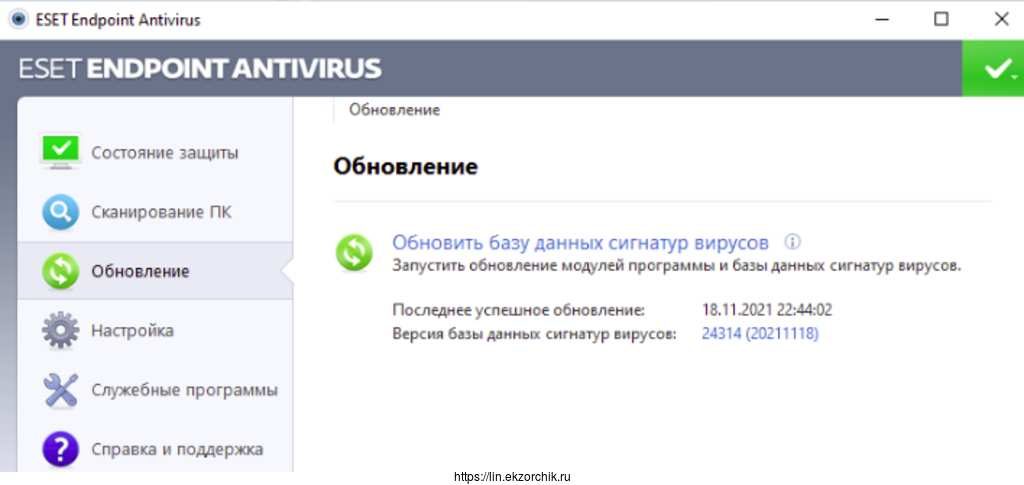Minimize the ESET Endpoint Antivirus window
The height and width of the screenshot is (485, 1024).
click(x=881, y=19)
